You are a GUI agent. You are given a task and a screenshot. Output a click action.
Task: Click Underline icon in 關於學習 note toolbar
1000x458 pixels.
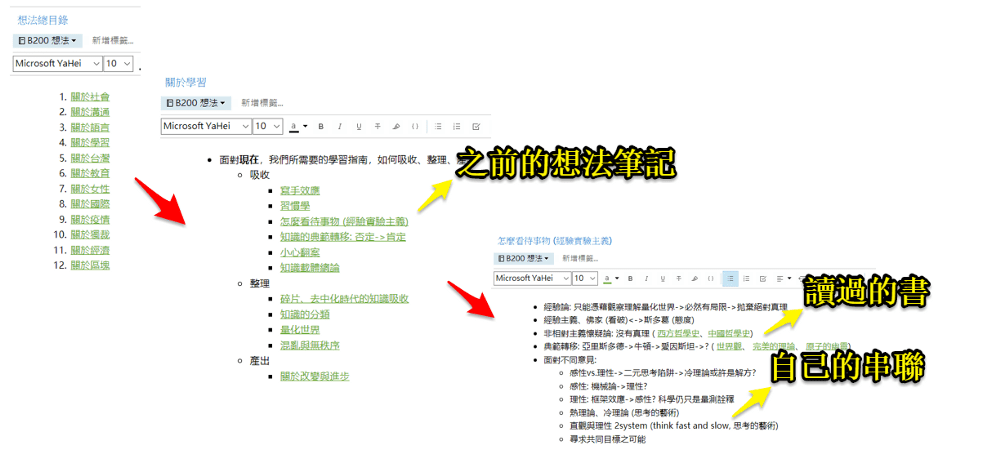coord(358,127)
